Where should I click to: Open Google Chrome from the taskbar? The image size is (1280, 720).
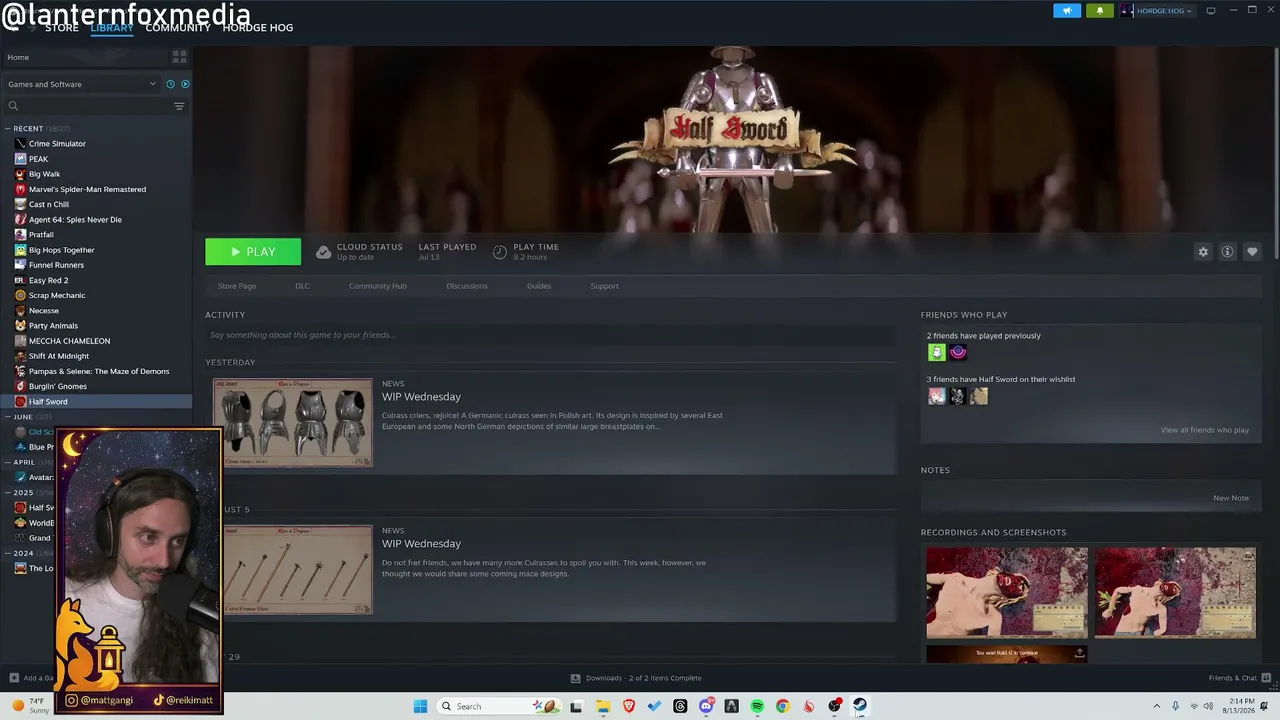pyautogui.click(x=783, y=706)
